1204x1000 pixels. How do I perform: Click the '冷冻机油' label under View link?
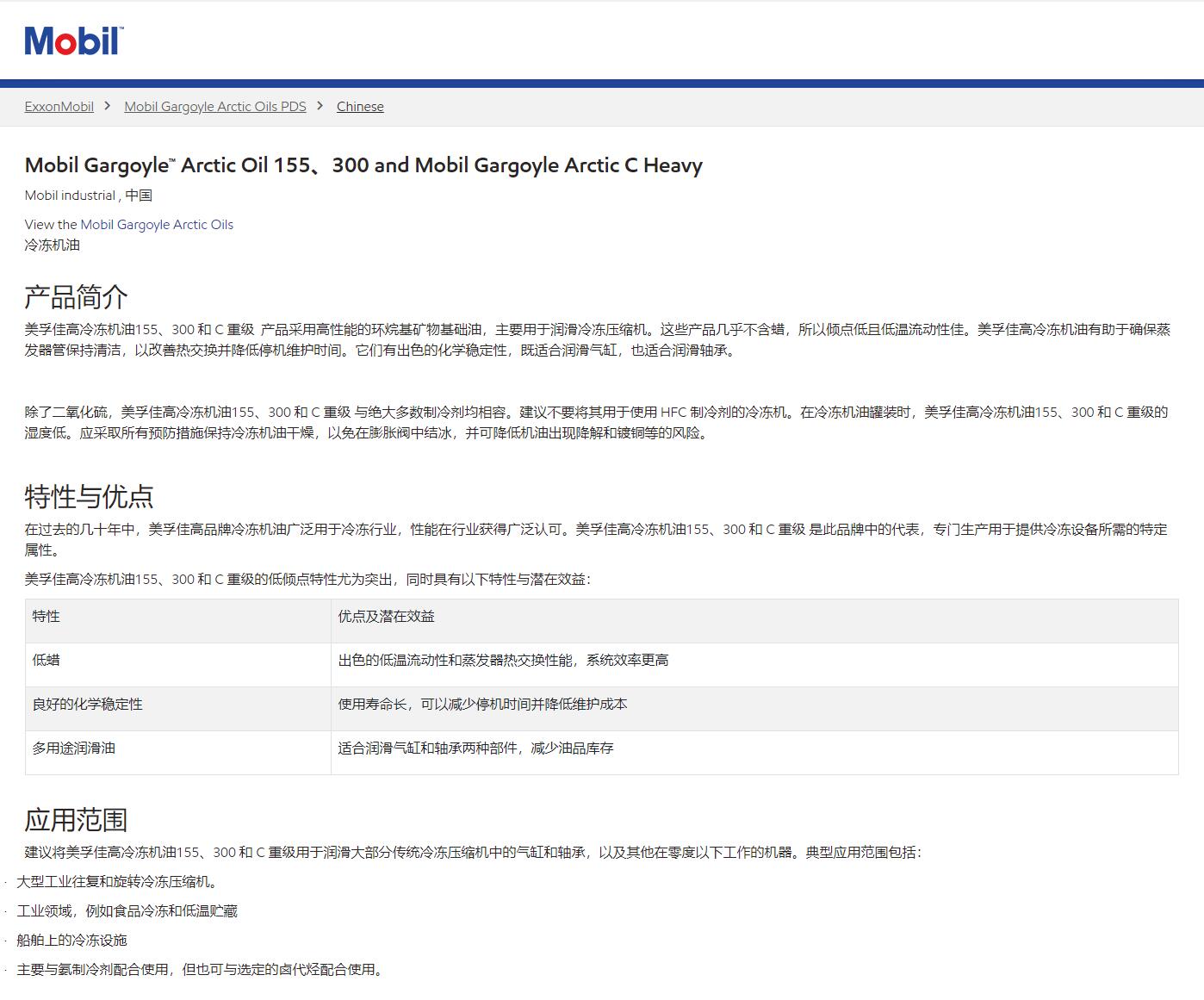click(x=53, y=245)
